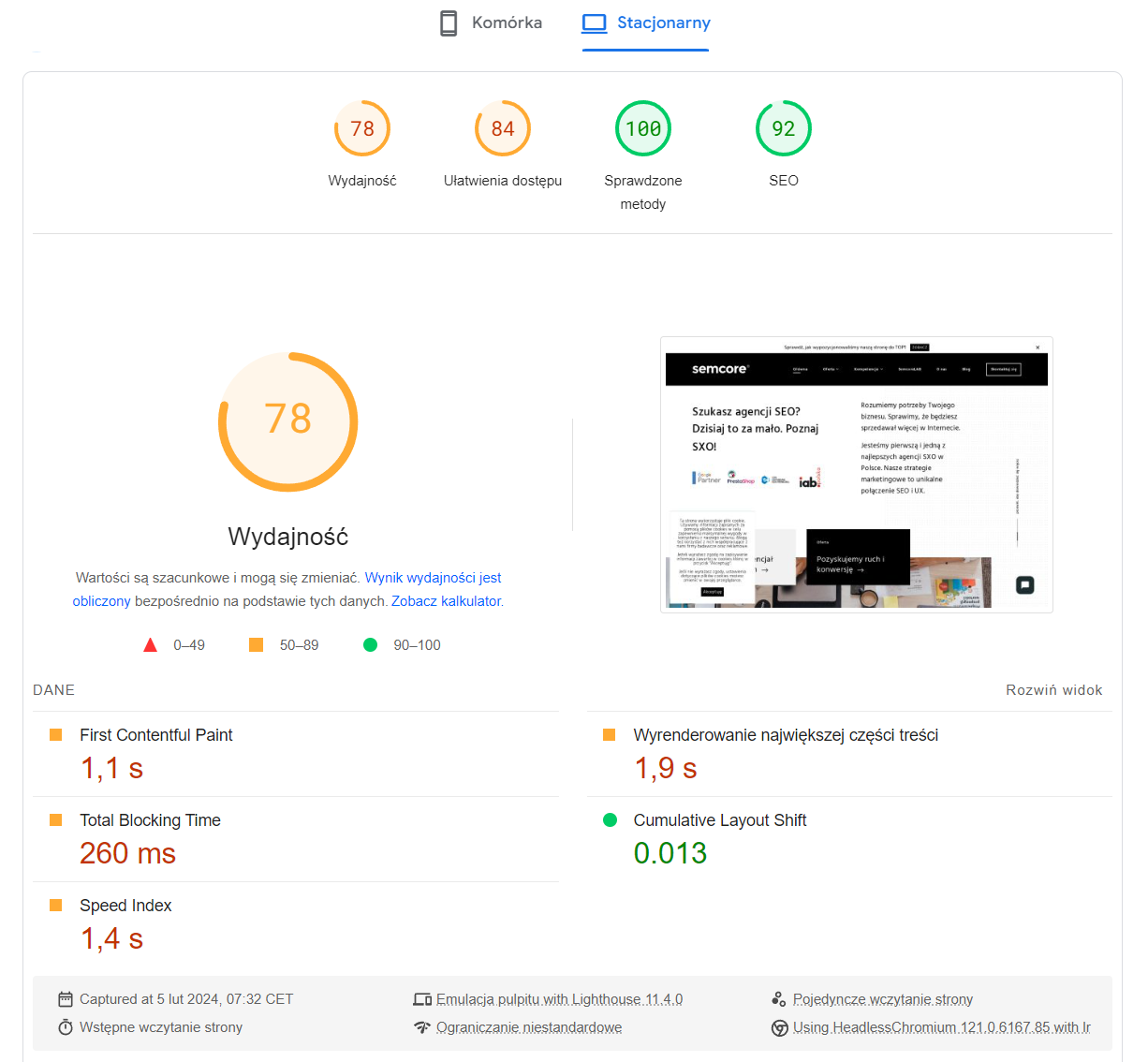Click the website screenshot thumbnail
Screen dimensions: 1148x1062
(857, 475)
